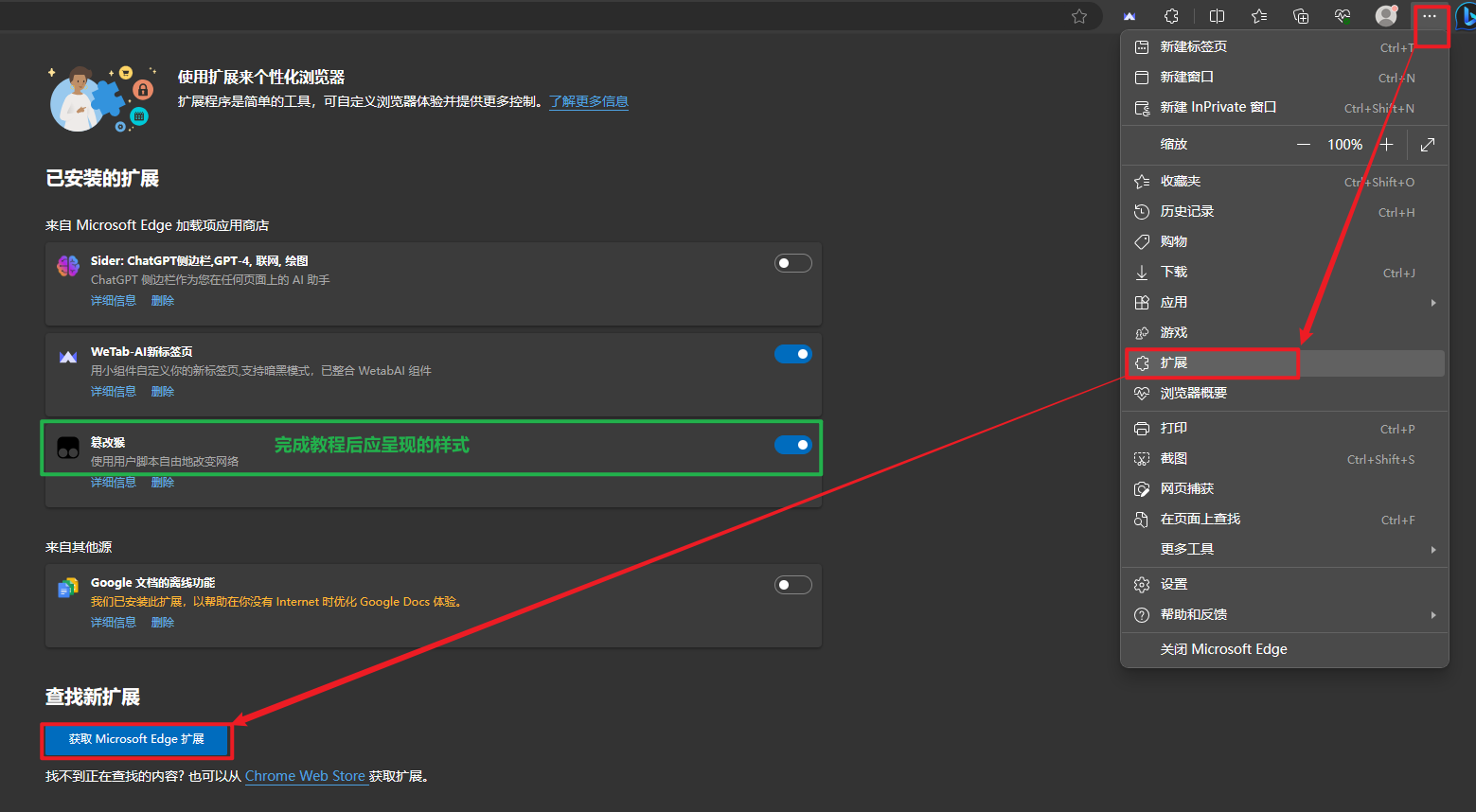Click 删除 for WeTab extension

tap(163, 392)
